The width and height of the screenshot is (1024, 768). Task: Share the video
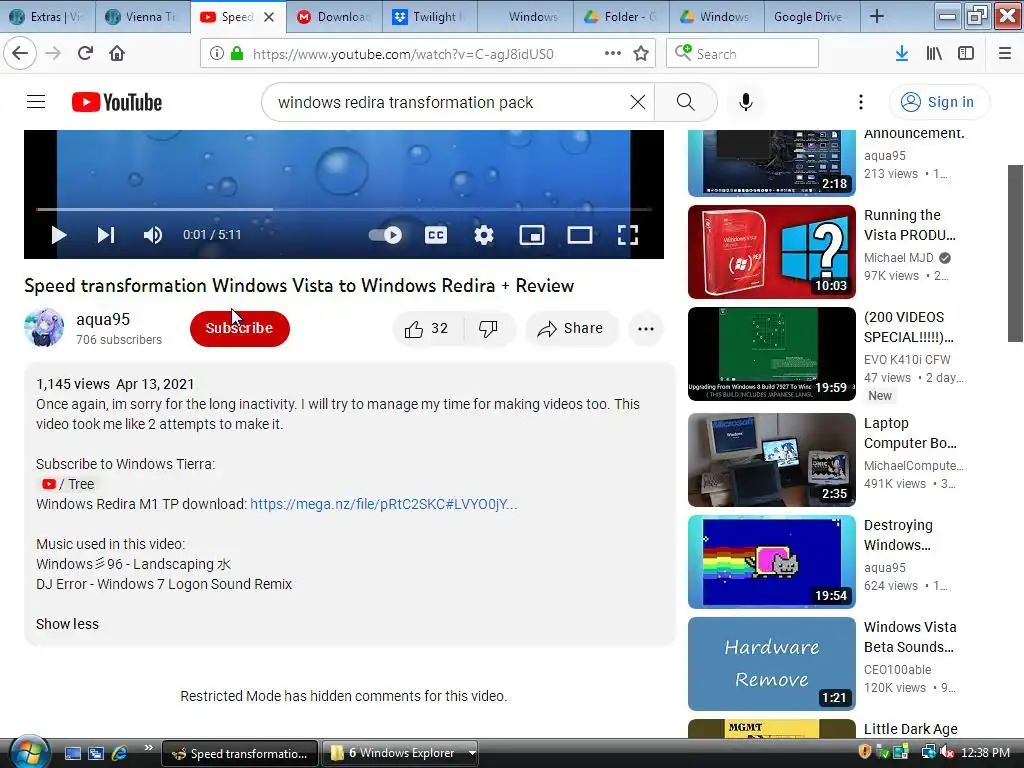(x=570, y=328)
